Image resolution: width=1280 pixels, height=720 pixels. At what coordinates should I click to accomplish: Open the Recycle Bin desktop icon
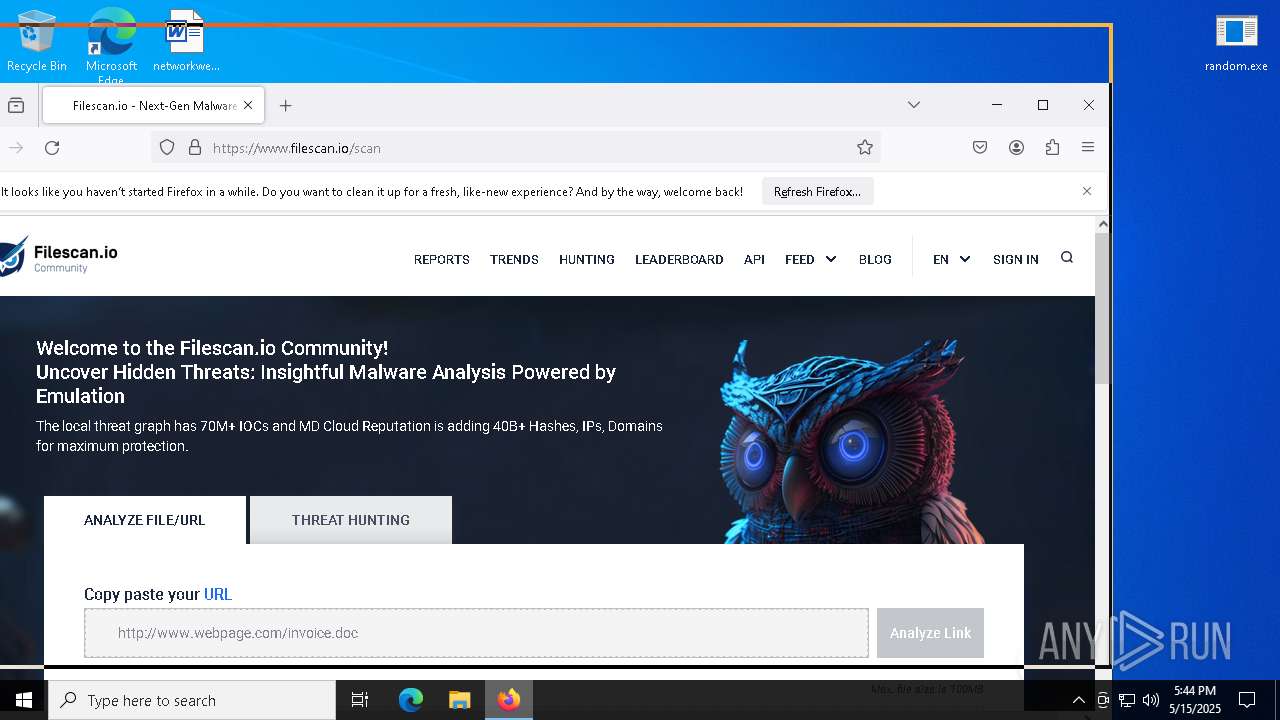click(x=36, y=41)
